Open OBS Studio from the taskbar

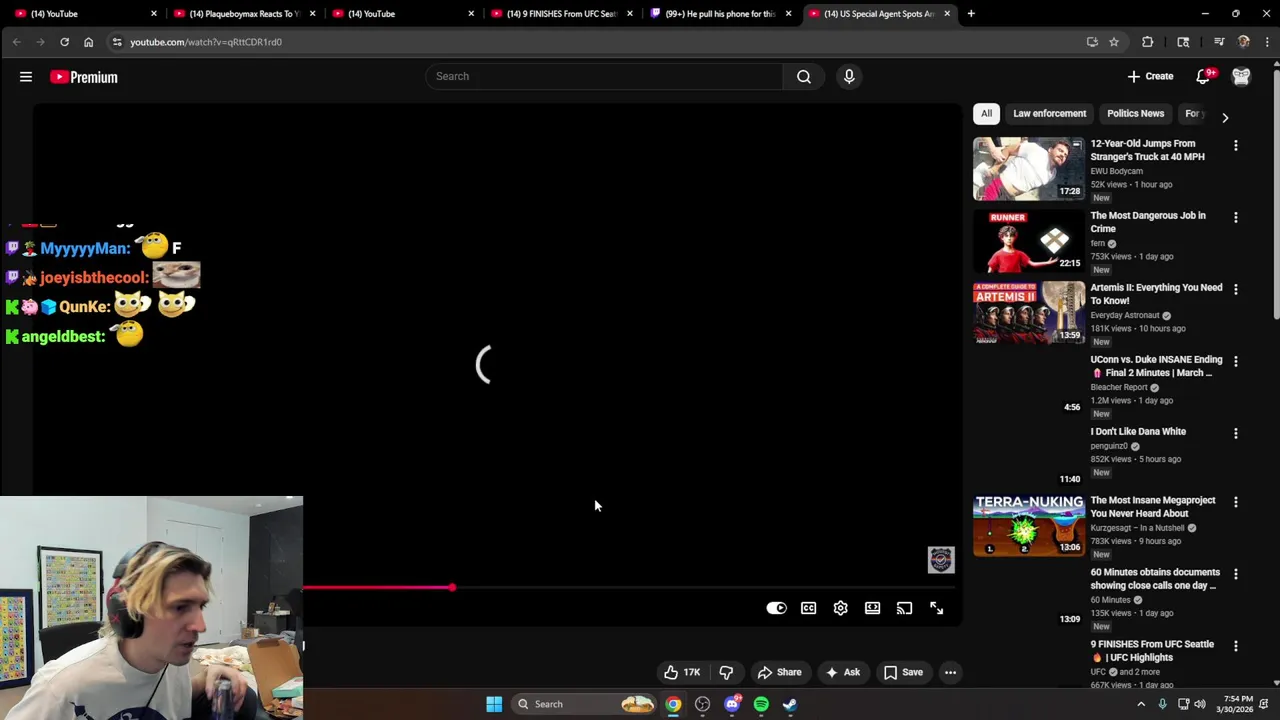coord(703,704)
